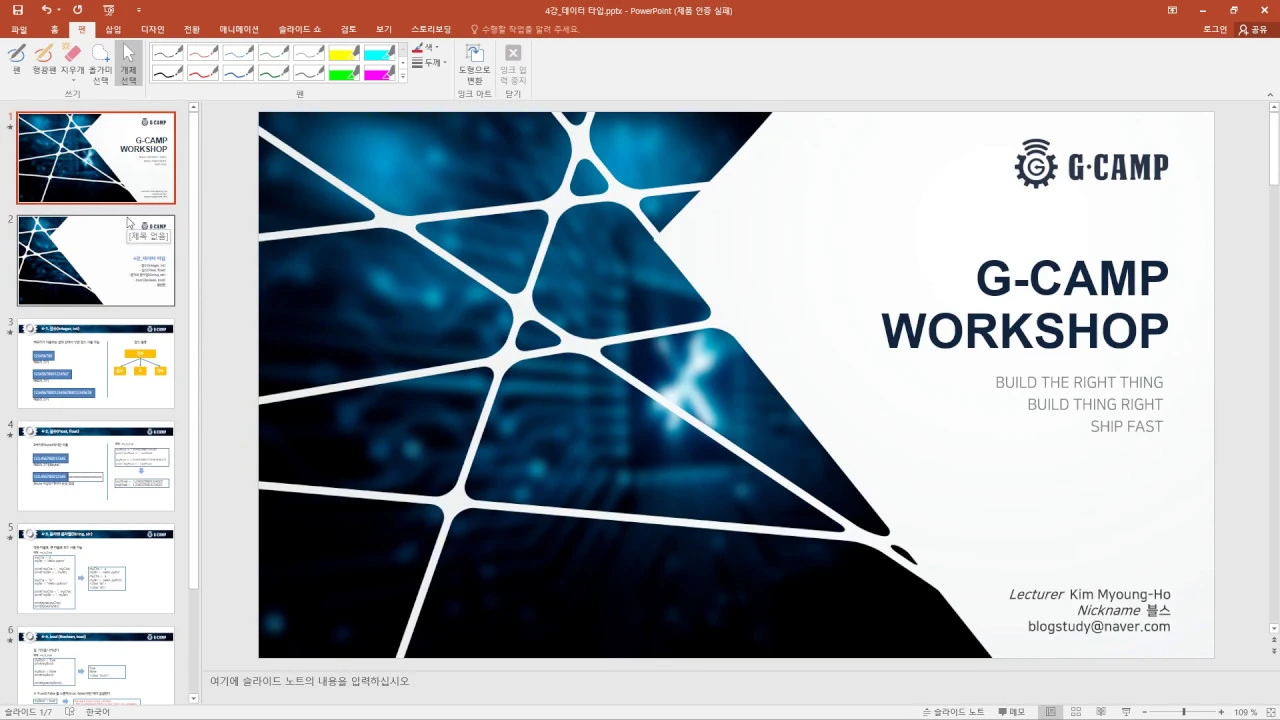Switch to the 디자인 Design tab
This screenshot has width=1280, height=720.
152,30
